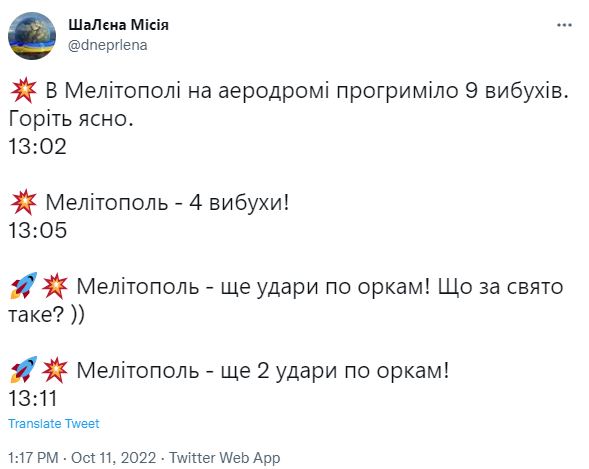The image size is (589, 469).
Task: Click the explosion emoji before 'В Мелітополі'
Action: [23, 90]
